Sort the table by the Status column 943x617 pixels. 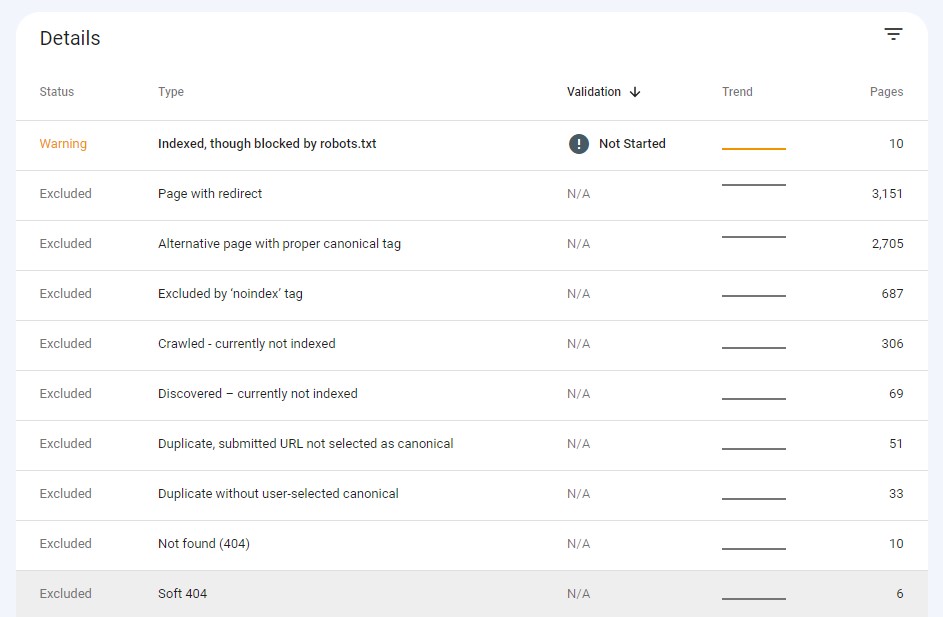click(56, 91)
